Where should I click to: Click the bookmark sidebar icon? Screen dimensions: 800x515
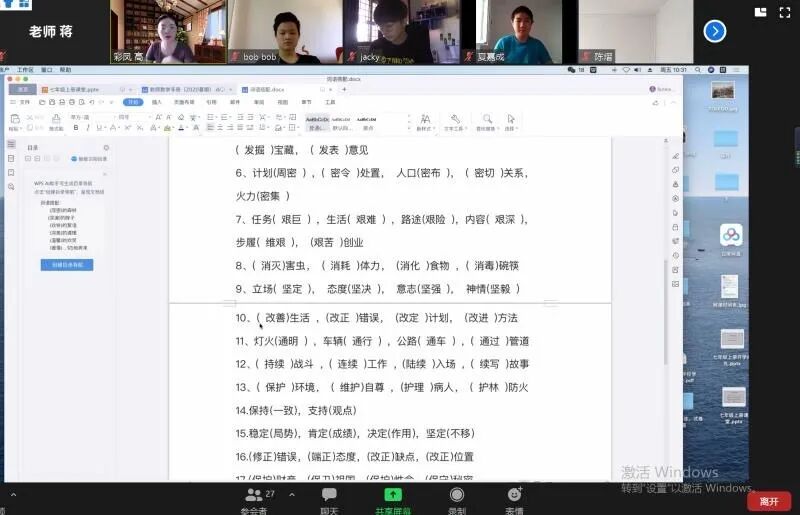click(x=11, y=173)
